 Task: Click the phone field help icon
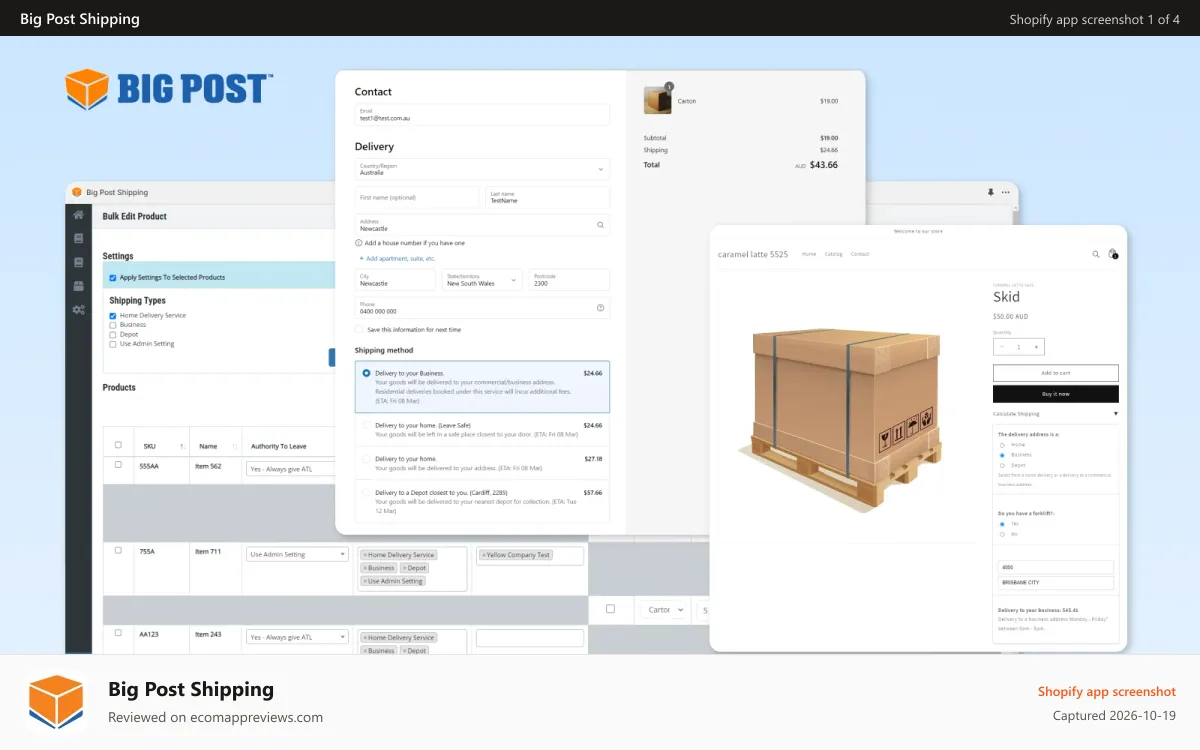[x=600, y=308]
